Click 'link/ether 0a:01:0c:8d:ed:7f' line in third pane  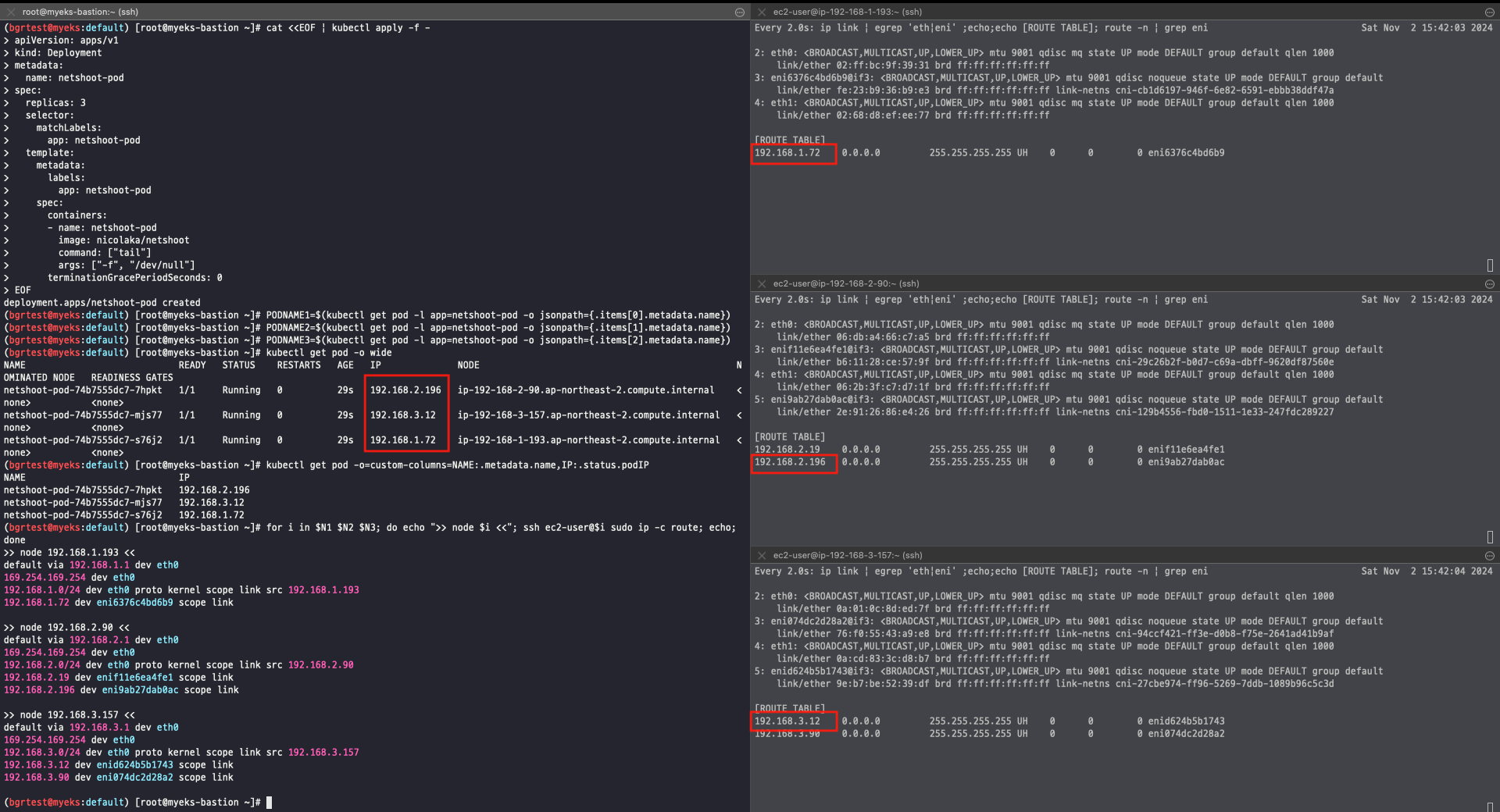pyautogui.click(x=913, y=608)
